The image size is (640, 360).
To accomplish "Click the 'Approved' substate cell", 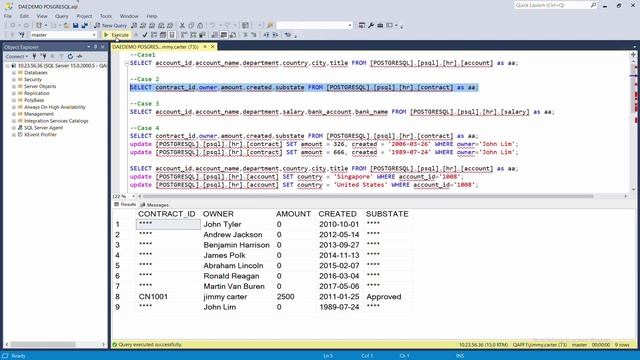I will click(x=384, y=297).
